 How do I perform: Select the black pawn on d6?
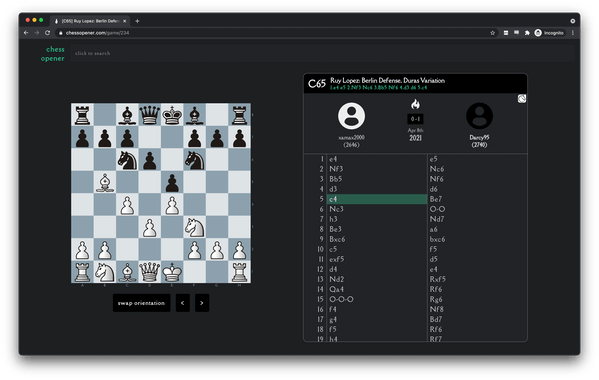150,160
